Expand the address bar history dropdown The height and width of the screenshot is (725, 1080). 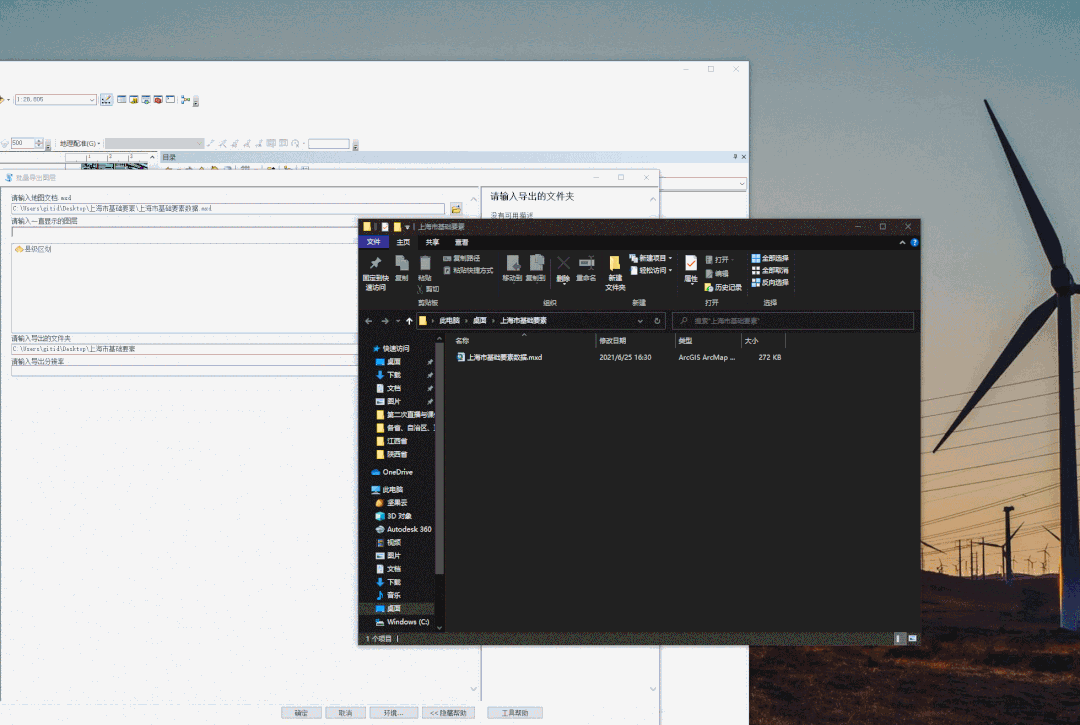(x=640, y=321)
